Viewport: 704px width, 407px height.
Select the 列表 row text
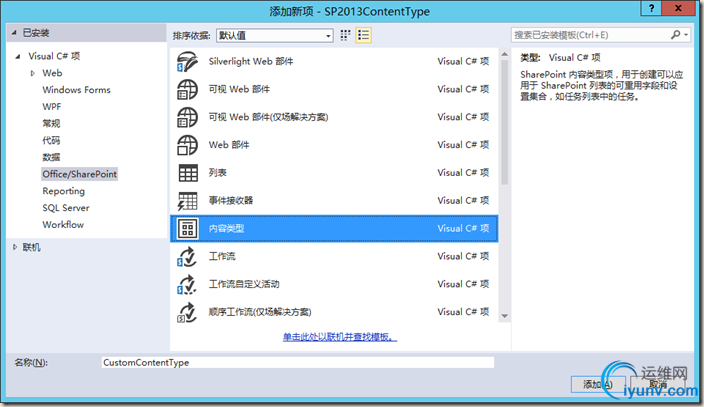coord(218,173)
